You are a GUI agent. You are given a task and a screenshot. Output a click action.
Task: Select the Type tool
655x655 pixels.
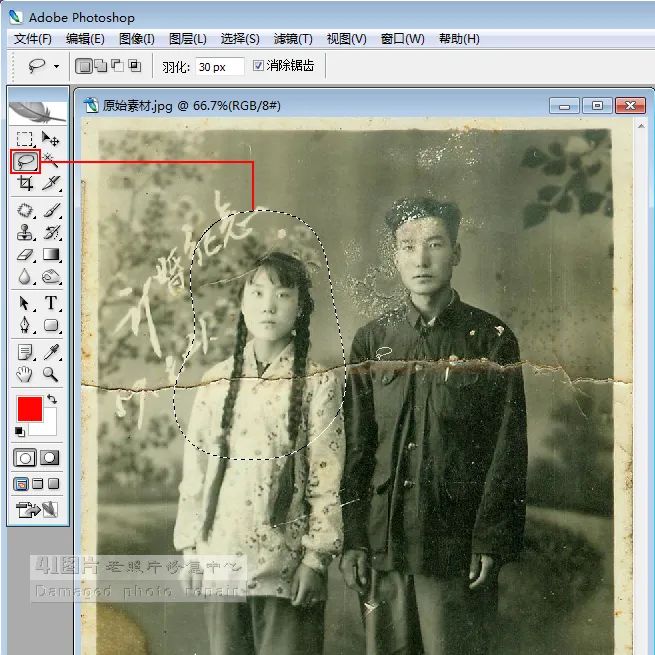[x=51, y=303]
